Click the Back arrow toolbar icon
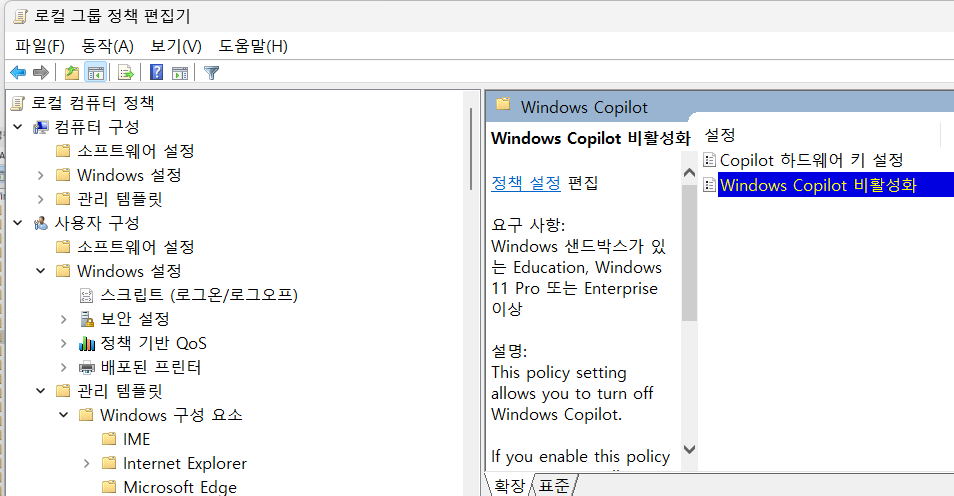The width and height of the screenshot is (954, 496). [18, 73]
